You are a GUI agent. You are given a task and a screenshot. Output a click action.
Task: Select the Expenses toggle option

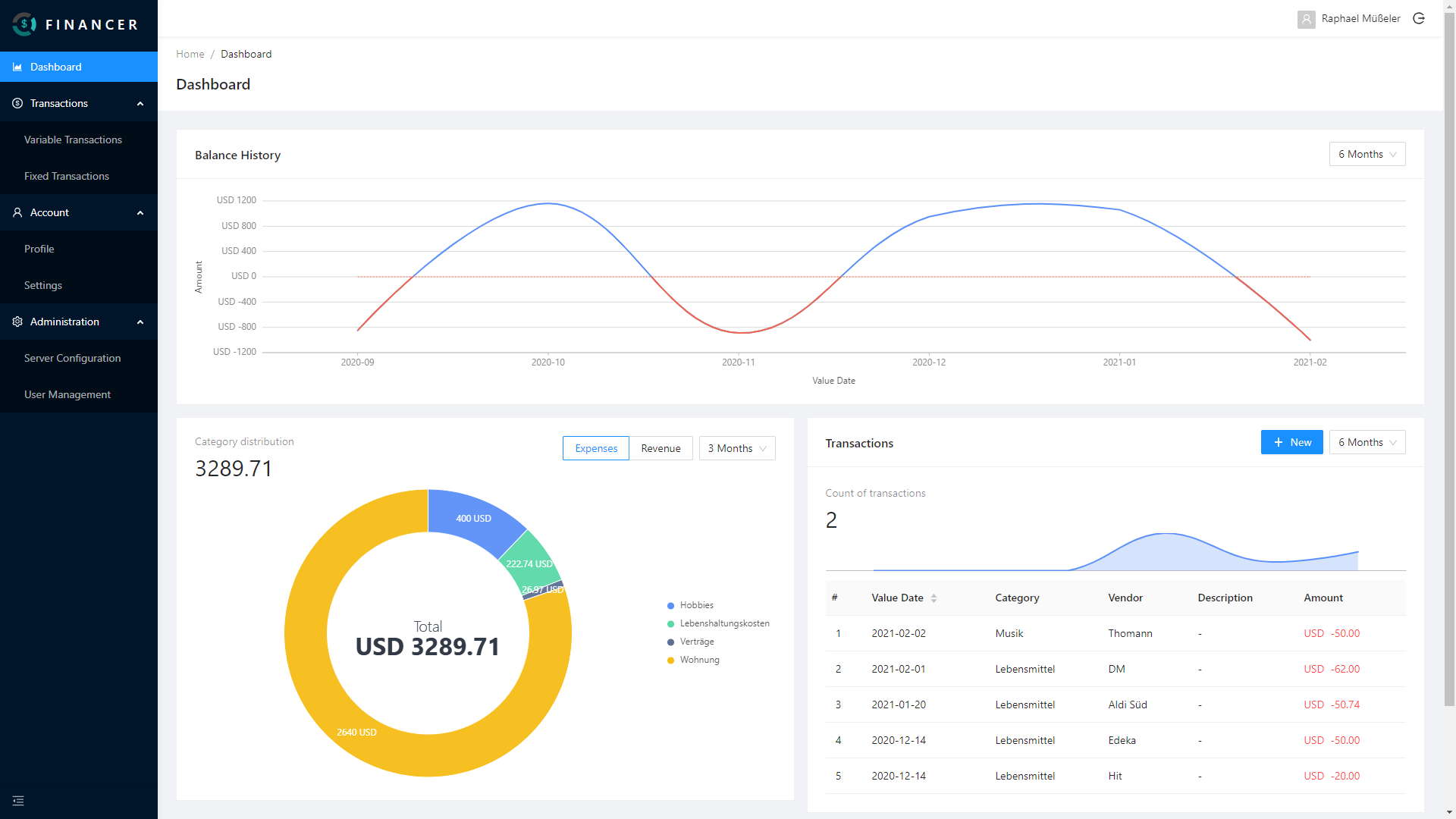tap(596, 448)
